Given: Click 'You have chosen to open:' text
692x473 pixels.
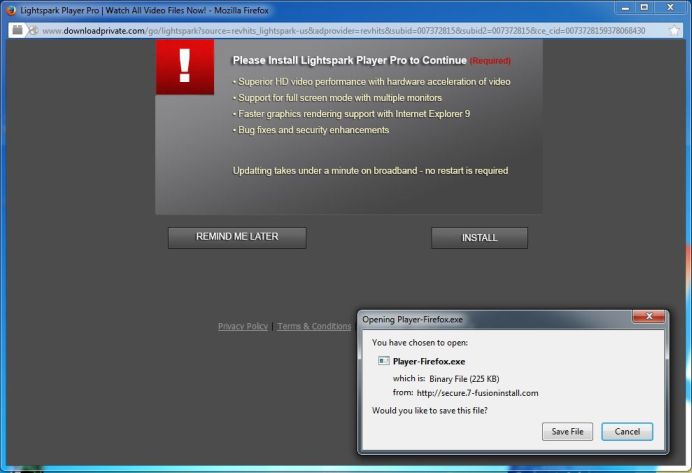Looking at the screenshot, I should point(420,342).
